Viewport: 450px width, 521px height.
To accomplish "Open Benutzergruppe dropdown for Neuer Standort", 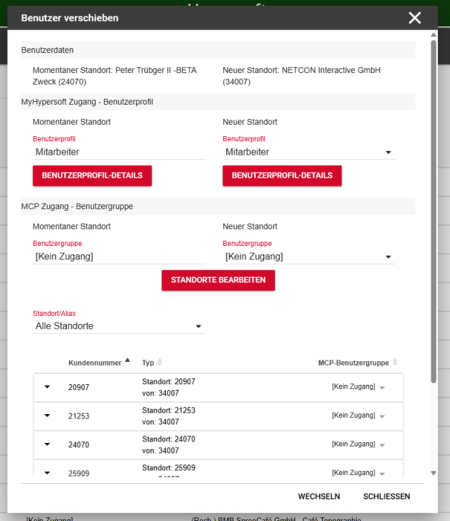I will pyautogui.click(x=309, y=257).
